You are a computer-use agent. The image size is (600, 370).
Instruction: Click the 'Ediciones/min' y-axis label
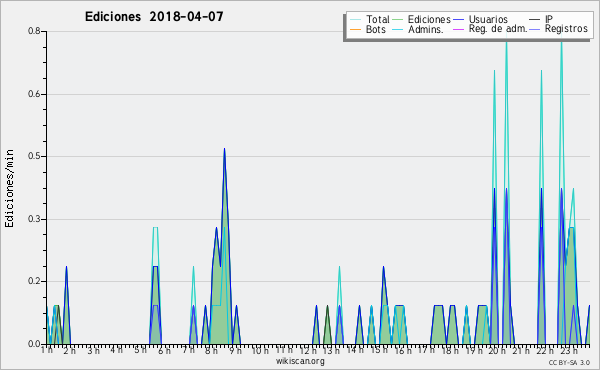coord(9,188)
